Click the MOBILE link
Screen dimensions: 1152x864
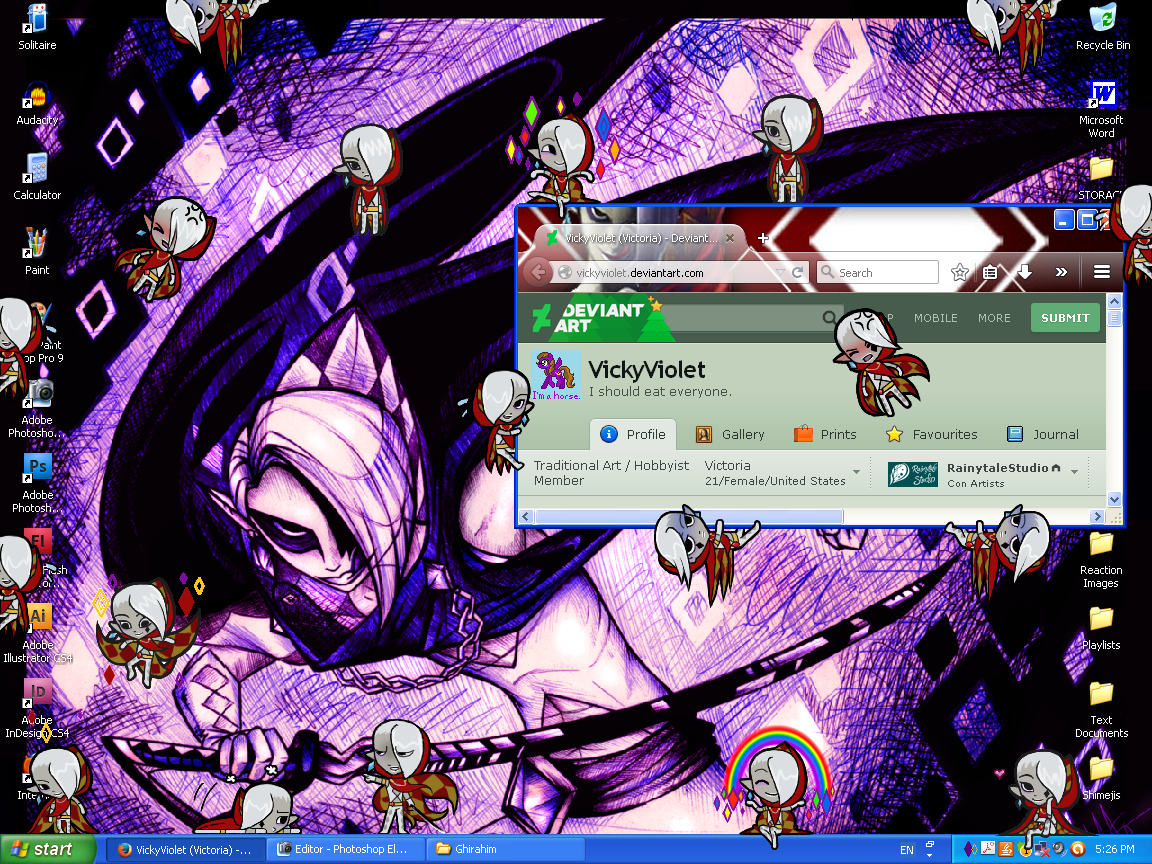click(935, 318)
